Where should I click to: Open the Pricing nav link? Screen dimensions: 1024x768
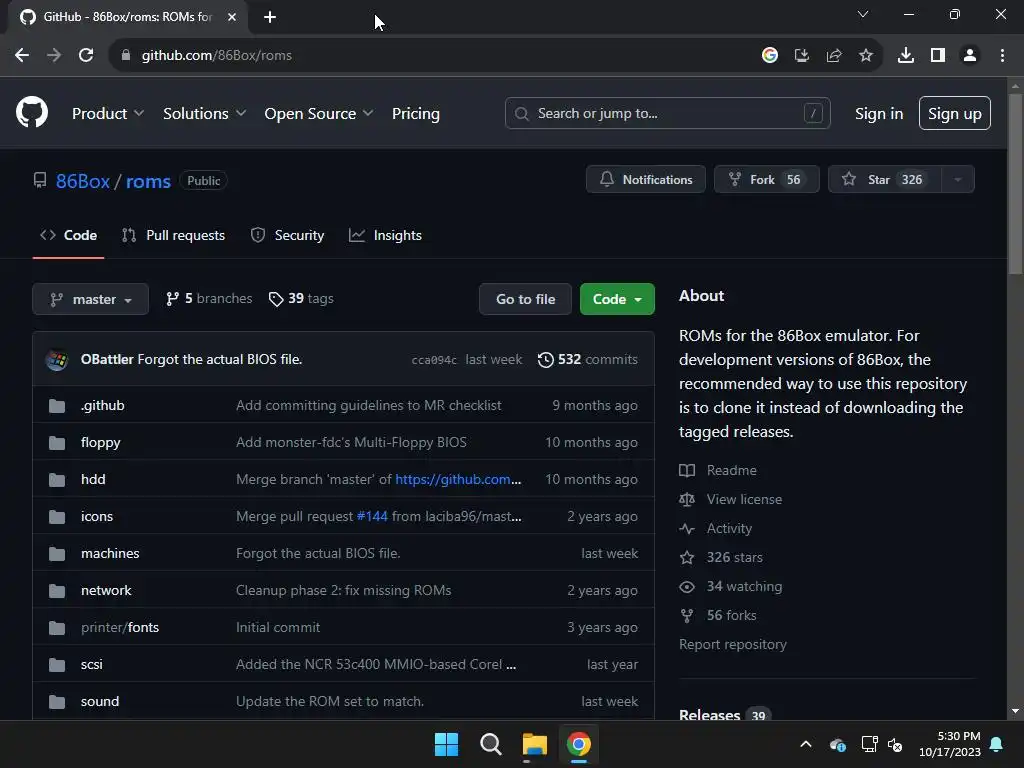415,113
